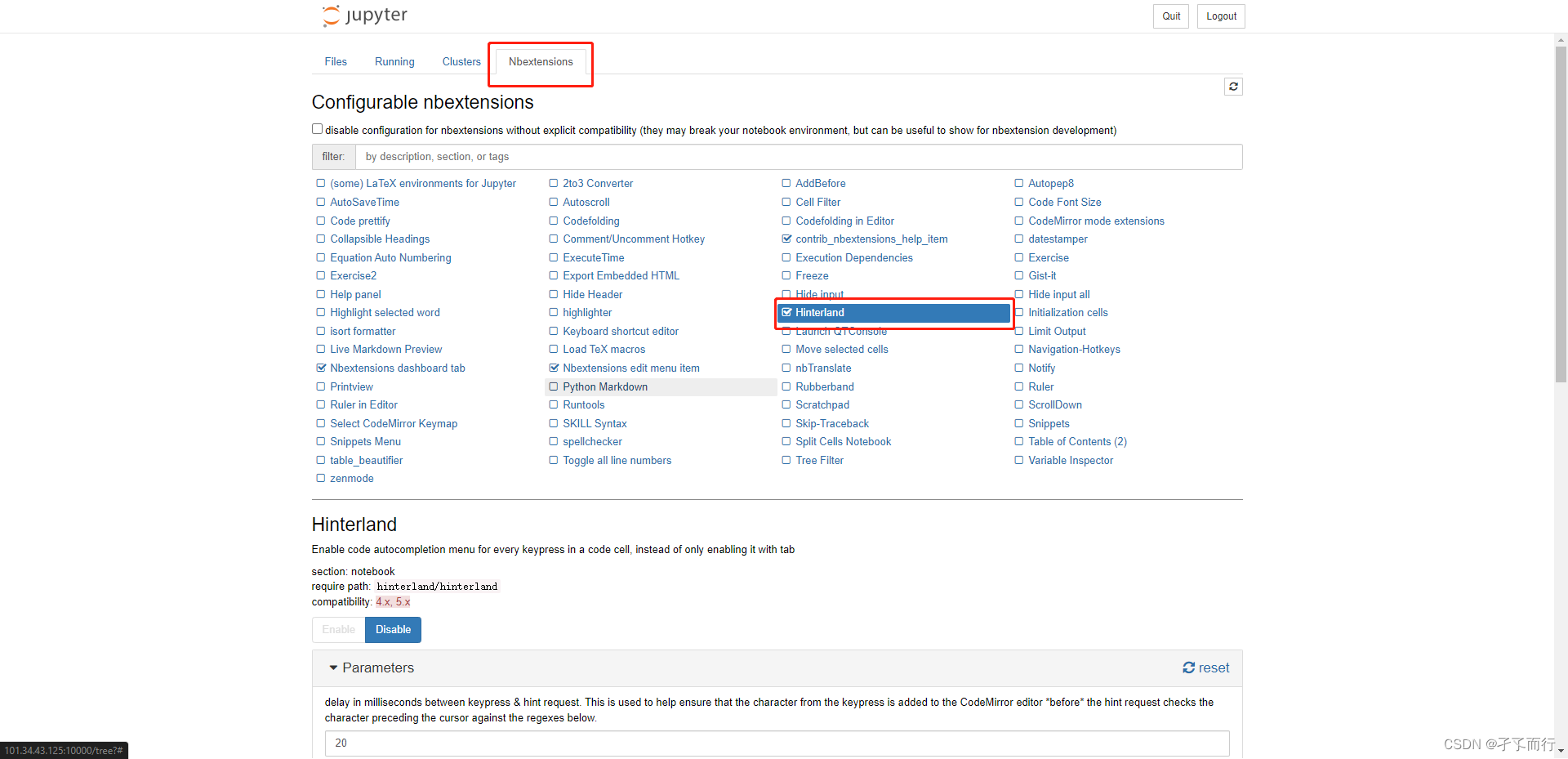Collapse the Parameters section
This screenshot has width=1568, height=759.
coord(372,667)
